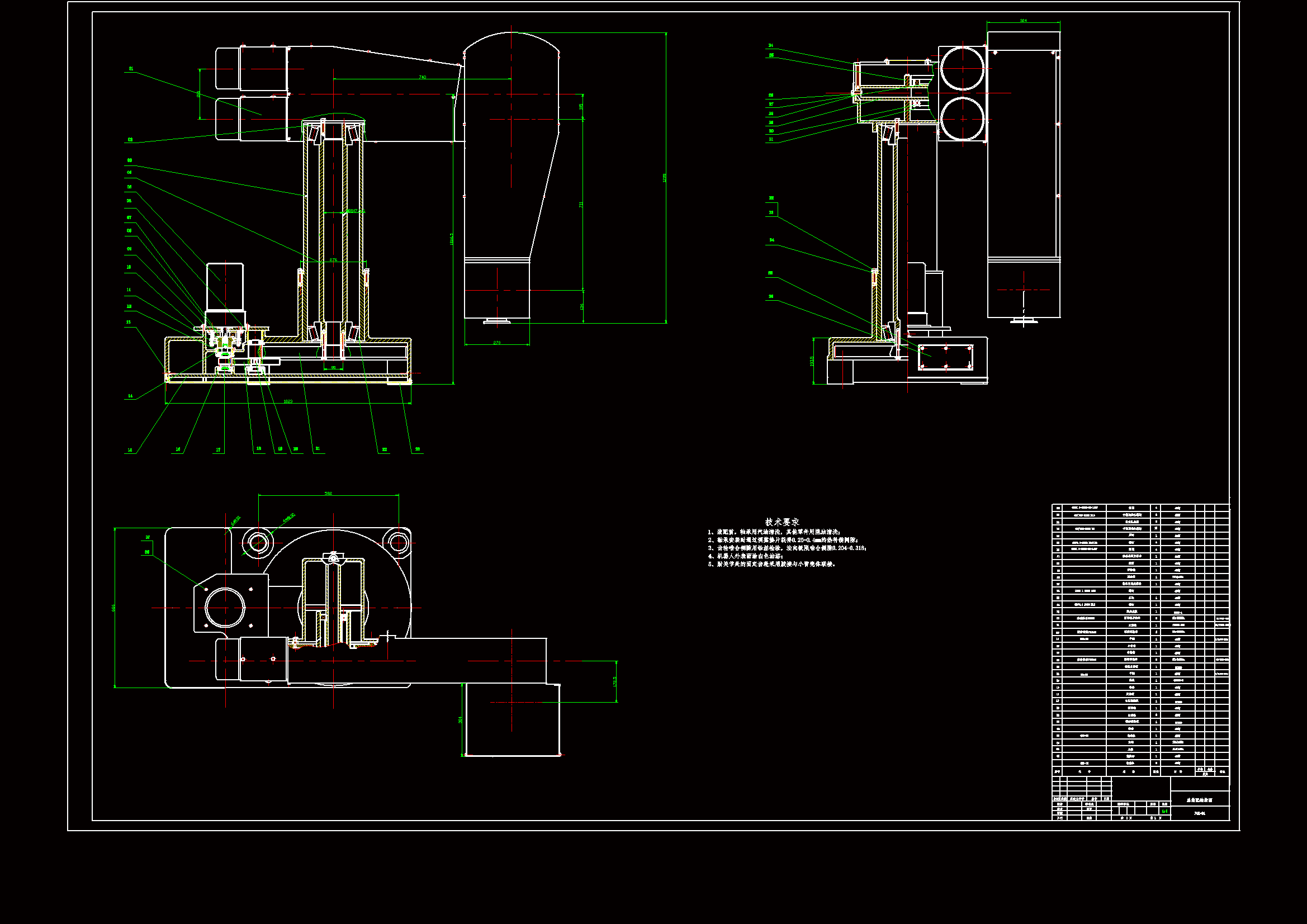
Task: Select the 270 dimension under the arm end
Action: point(496,342)
